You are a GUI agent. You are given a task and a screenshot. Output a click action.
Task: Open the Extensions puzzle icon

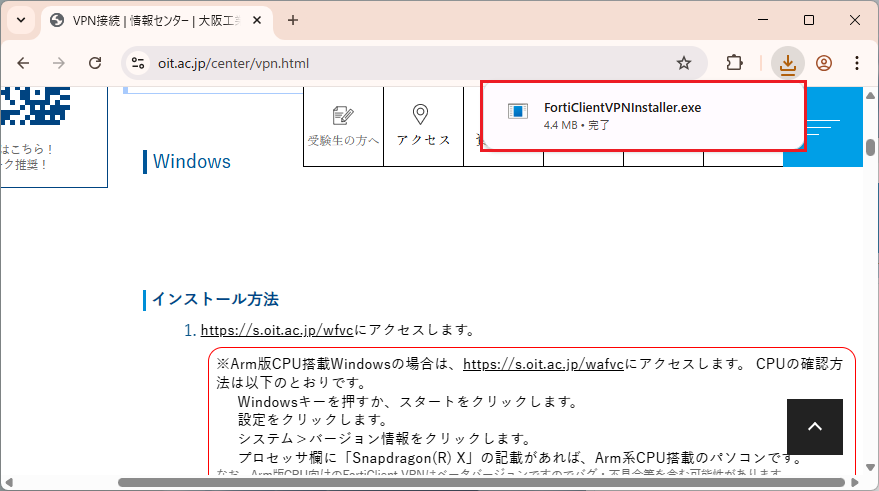[735, 63]
